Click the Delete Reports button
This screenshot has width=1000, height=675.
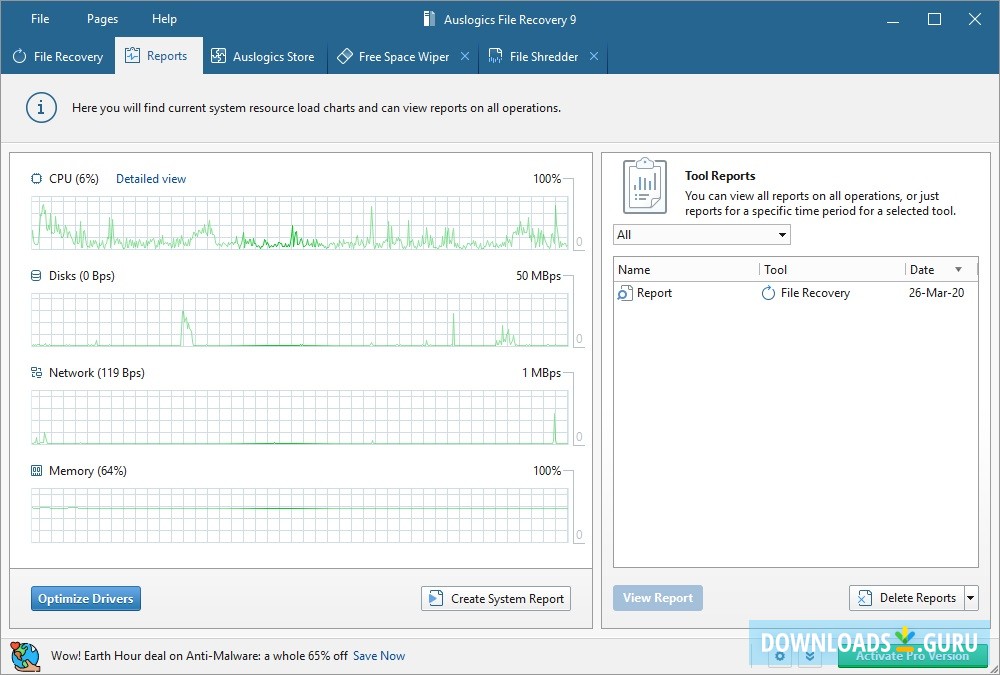tap(906, 598)
